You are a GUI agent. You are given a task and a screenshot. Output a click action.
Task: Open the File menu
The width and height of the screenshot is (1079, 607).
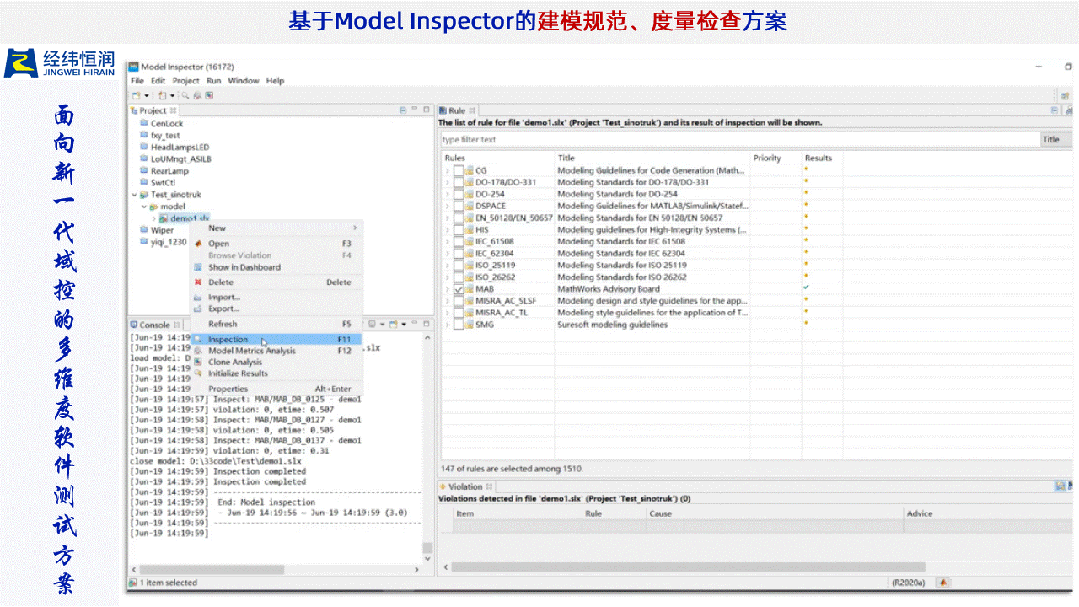[x=138, y=81]
